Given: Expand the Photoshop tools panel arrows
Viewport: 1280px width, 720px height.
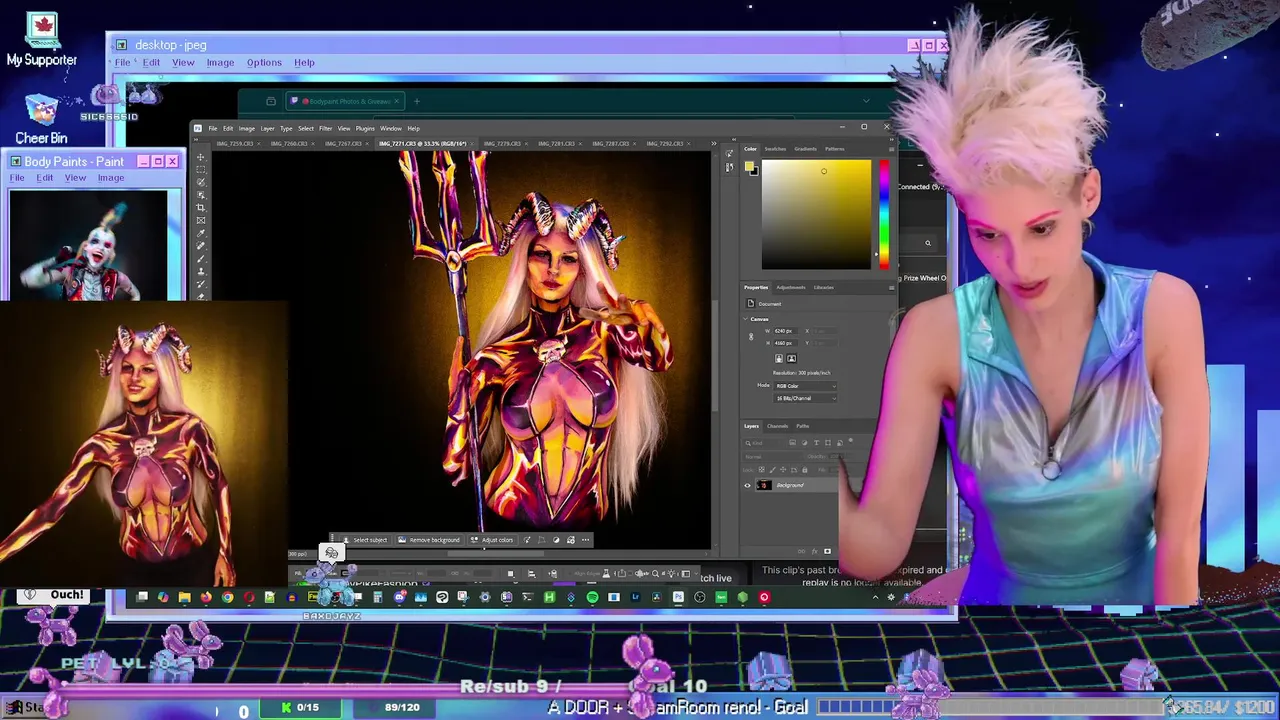Looking at the screenshot, I should 196,139.
